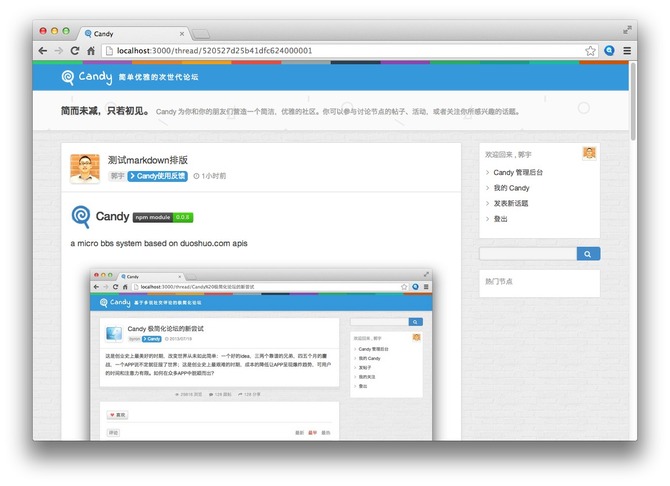Click the author name tag 郭宇
Screen dimensions: 670x486
click(x=118, y=176)
